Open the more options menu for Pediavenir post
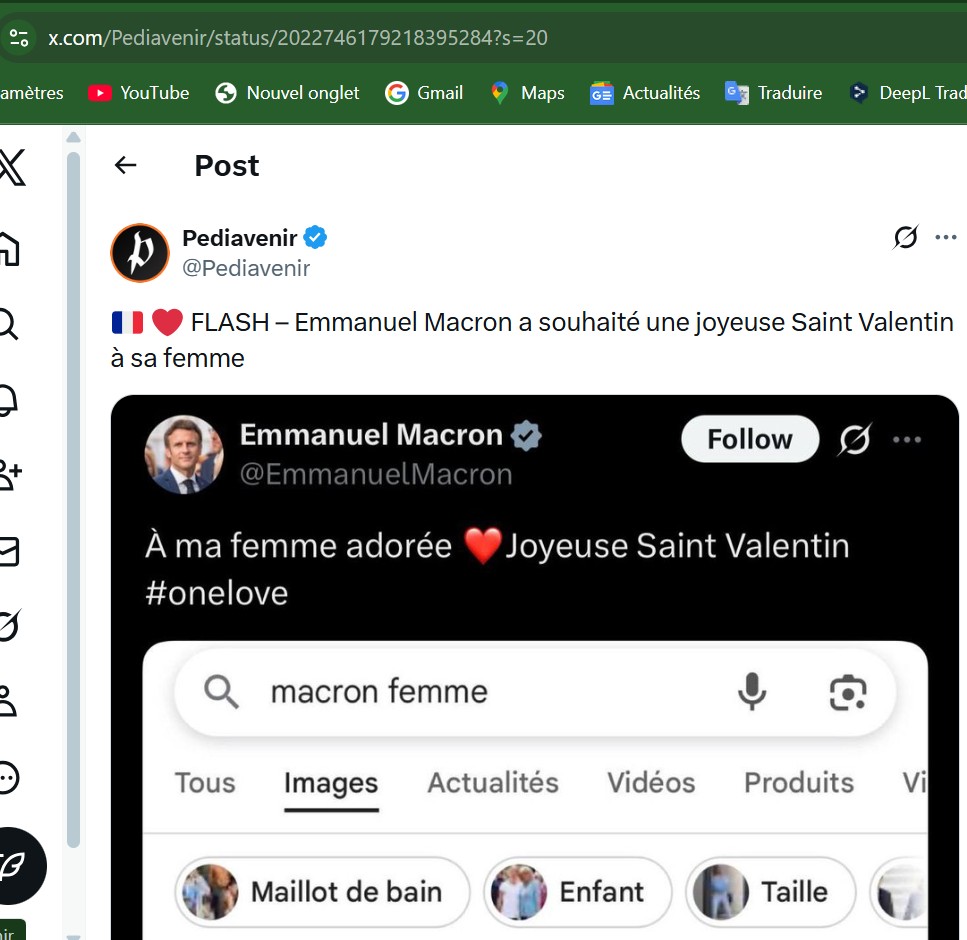Image resolution: width=967 pixels, height=940 pixels. tap(945, 238)
